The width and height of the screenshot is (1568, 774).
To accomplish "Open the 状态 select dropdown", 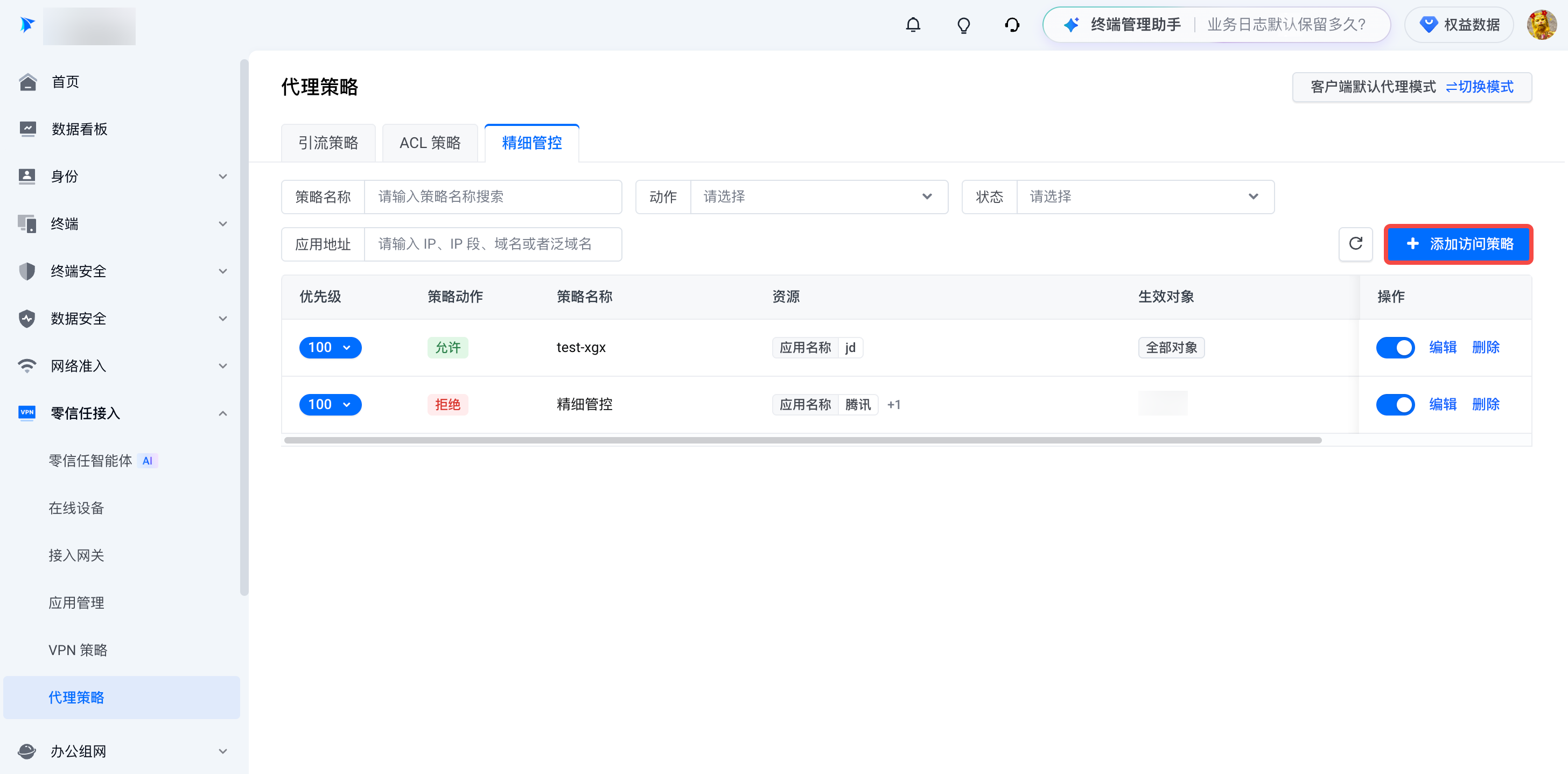I will pos(1145,197).
